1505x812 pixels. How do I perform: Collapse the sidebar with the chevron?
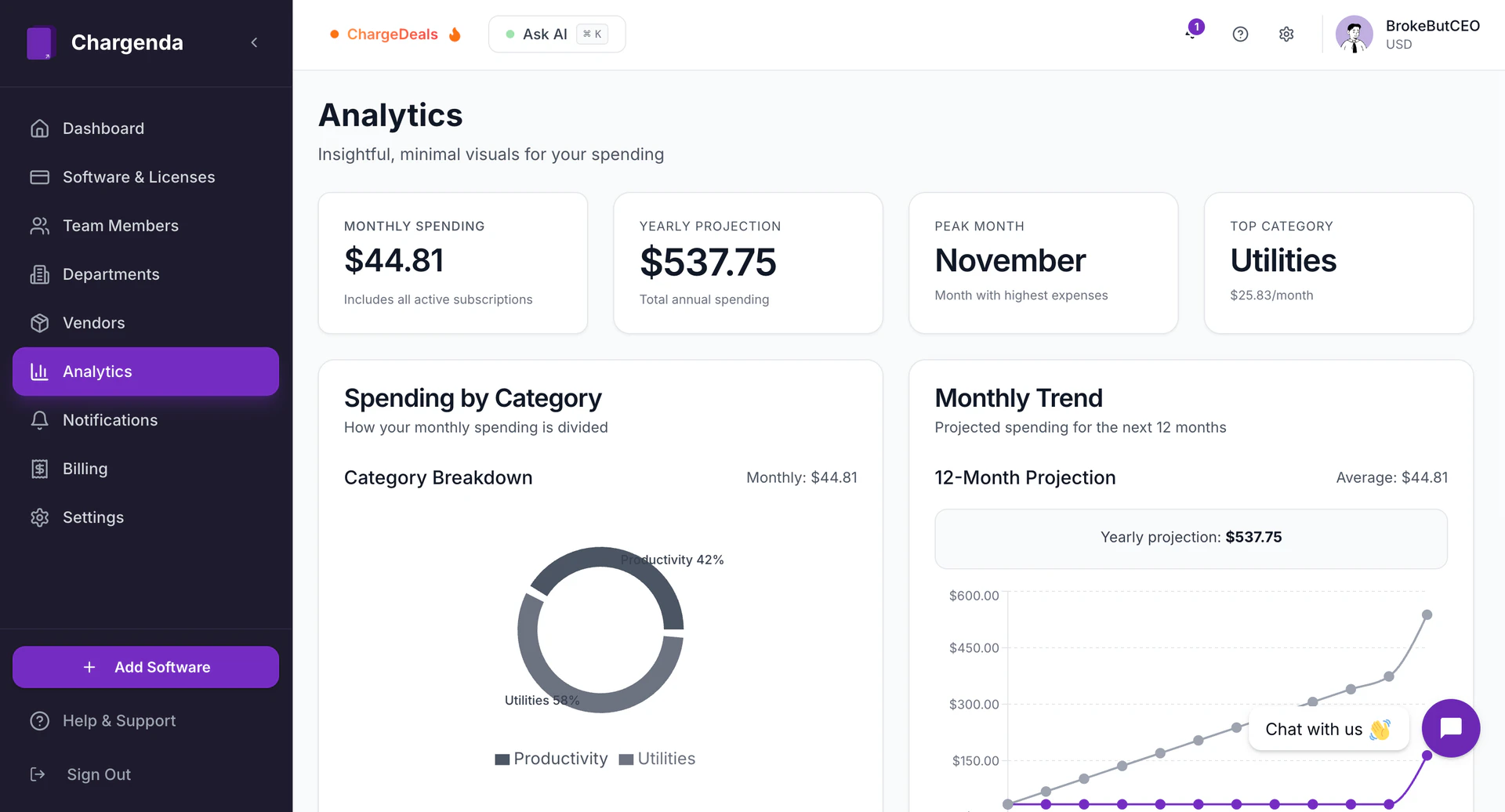pyautogui.click(x=254, y=43)
